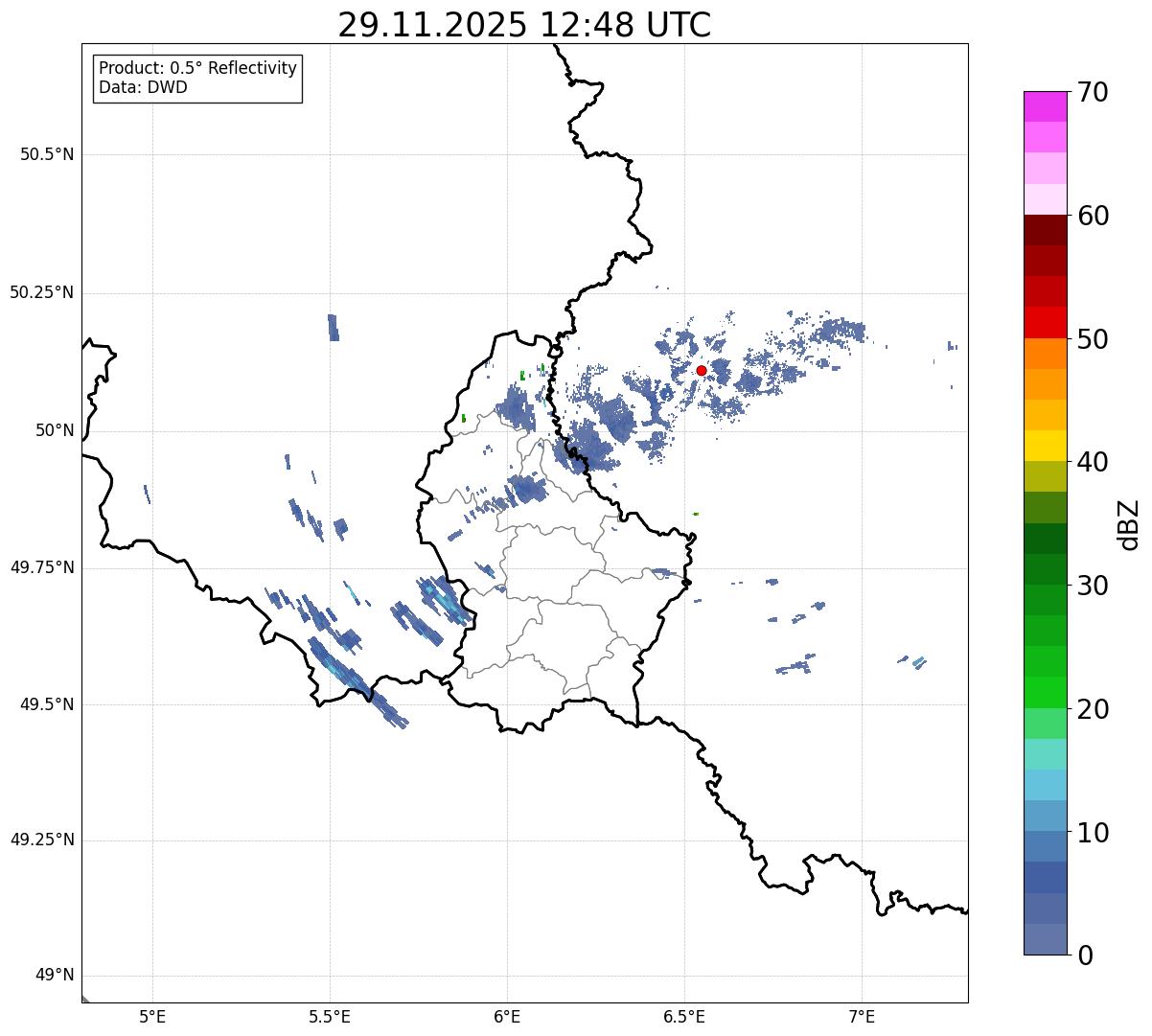Click the Product: 0.5° Reflectivity text
The width and height of the screenshot is (1152, 1036).
[x=197, y=69]
